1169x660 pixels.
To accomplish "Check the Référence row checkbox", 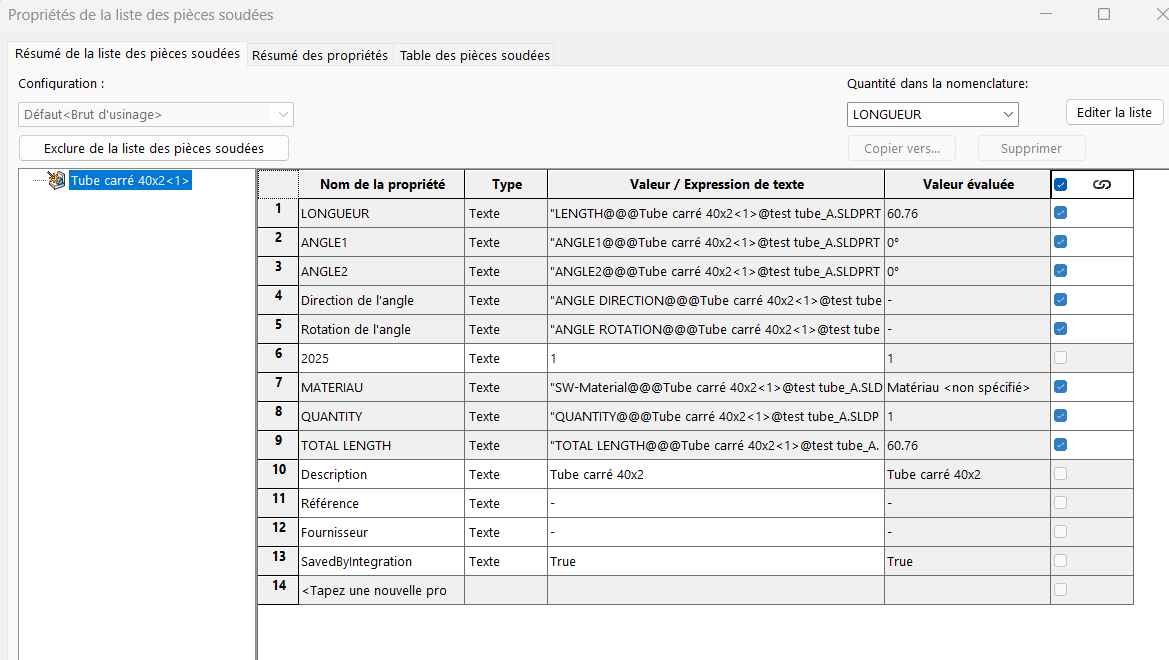I will click(1060, 503).
